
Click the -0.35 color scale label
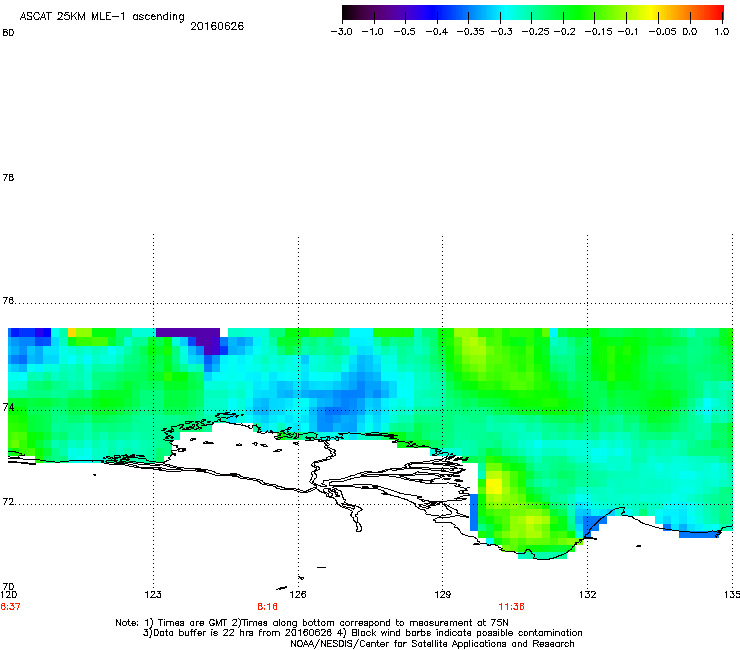[x=471, y=32]
